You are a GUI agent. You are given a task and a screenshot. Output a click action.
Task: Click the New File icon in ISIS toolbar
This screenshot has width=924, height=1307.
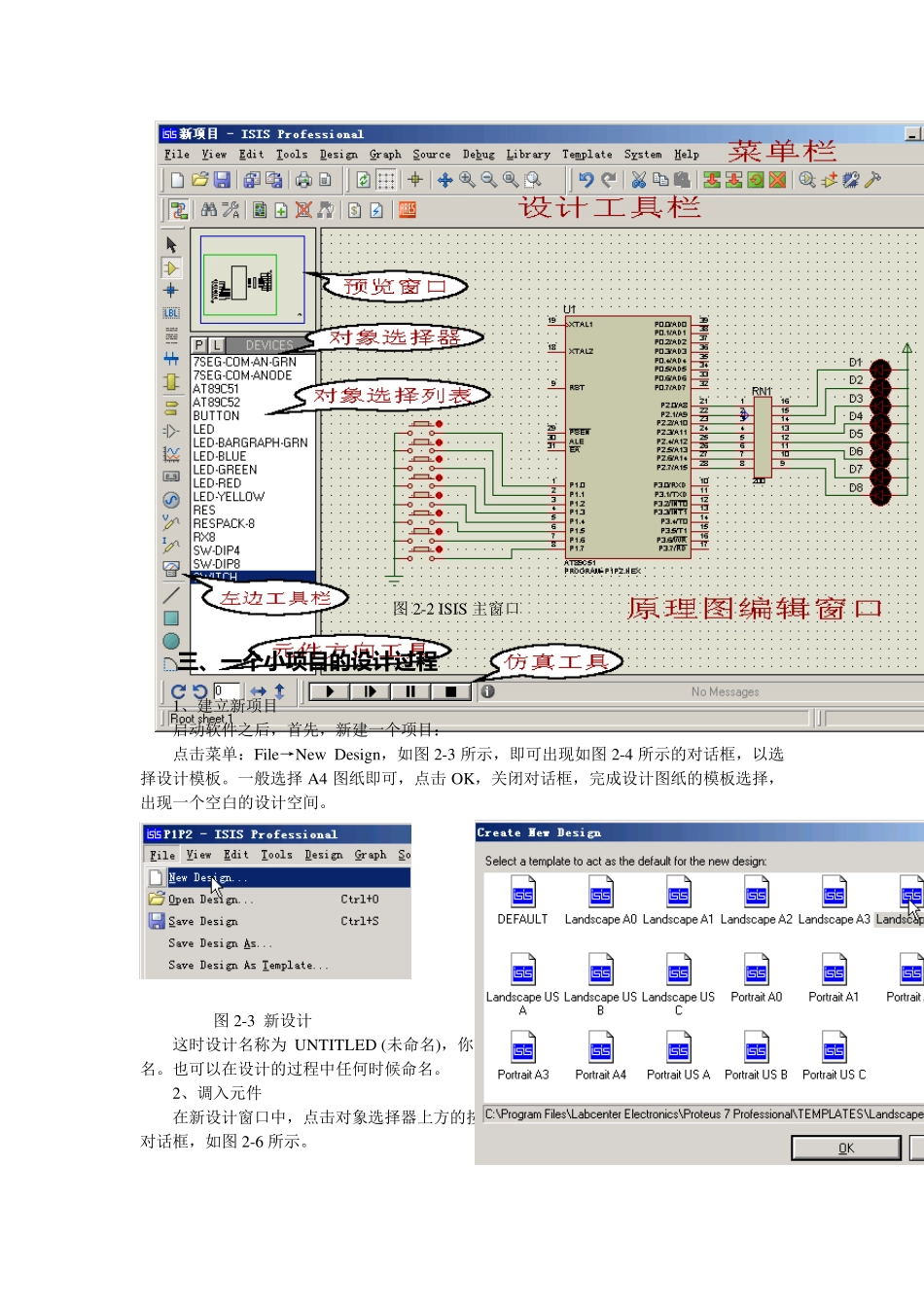(177, 180)
